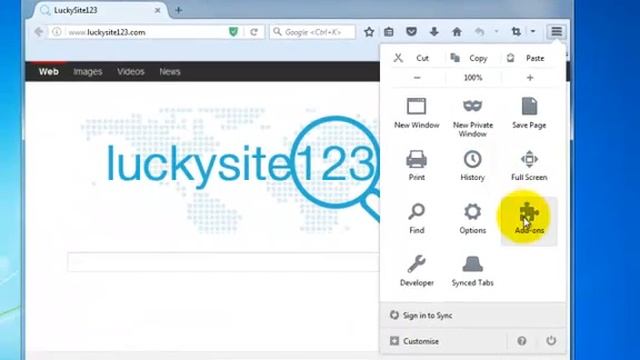The width and height of the screenshot is (640, 360).
Task: Click Save Page item
Action: [x=529, y=113]
